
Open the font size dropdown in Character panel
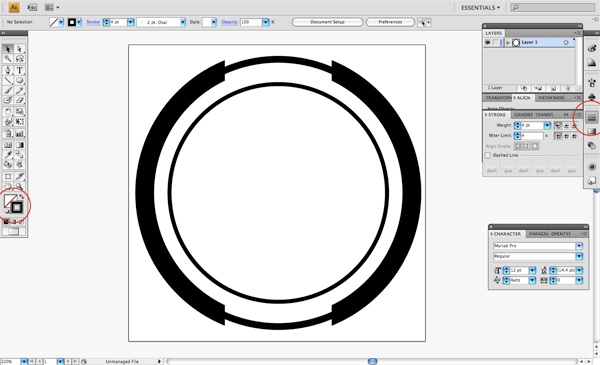tap(532, 270)
